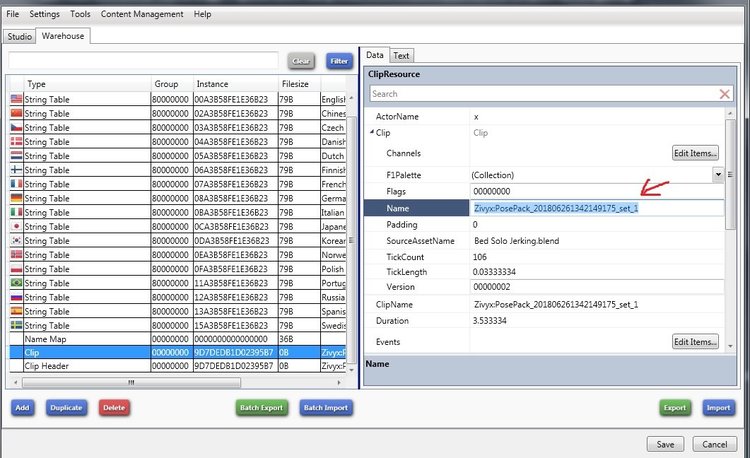Sort by the Instance column header
Screen dimensions: 750x458
pyautogui.click(x=236, y=84)
